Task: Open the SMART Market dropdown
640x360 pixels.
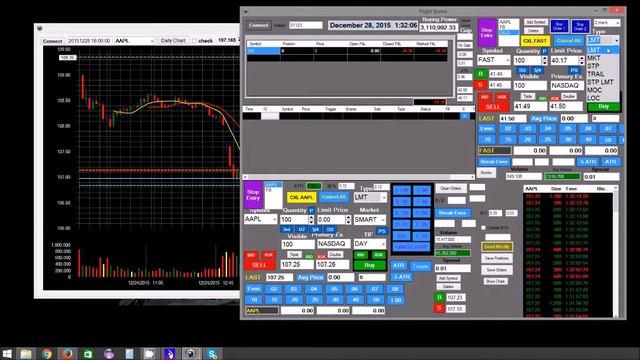Action: click(383, 220)
